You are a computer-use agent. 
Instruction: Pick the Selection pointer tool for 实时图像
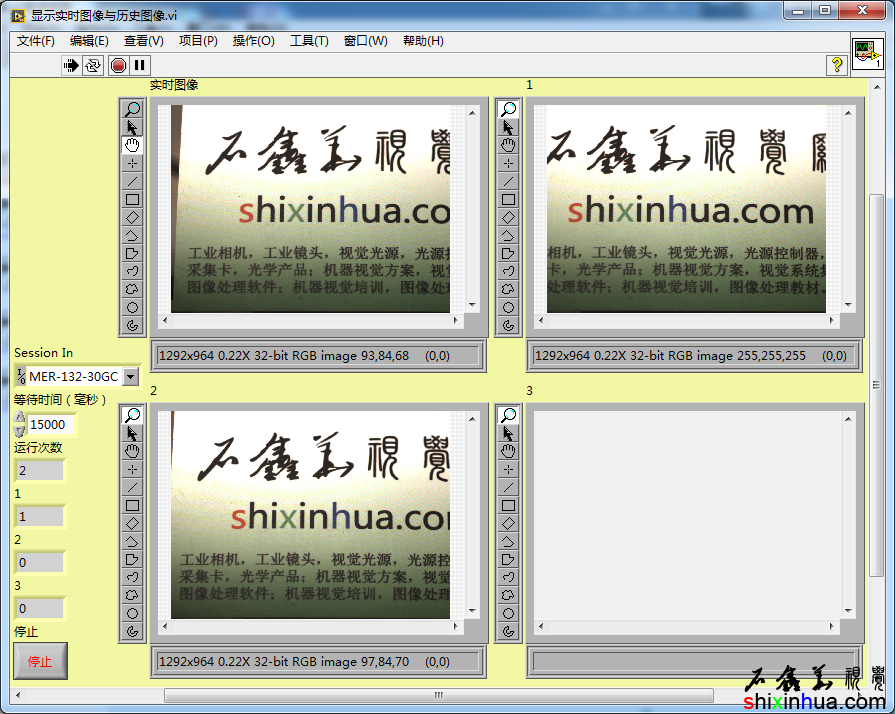pos(132,127)
